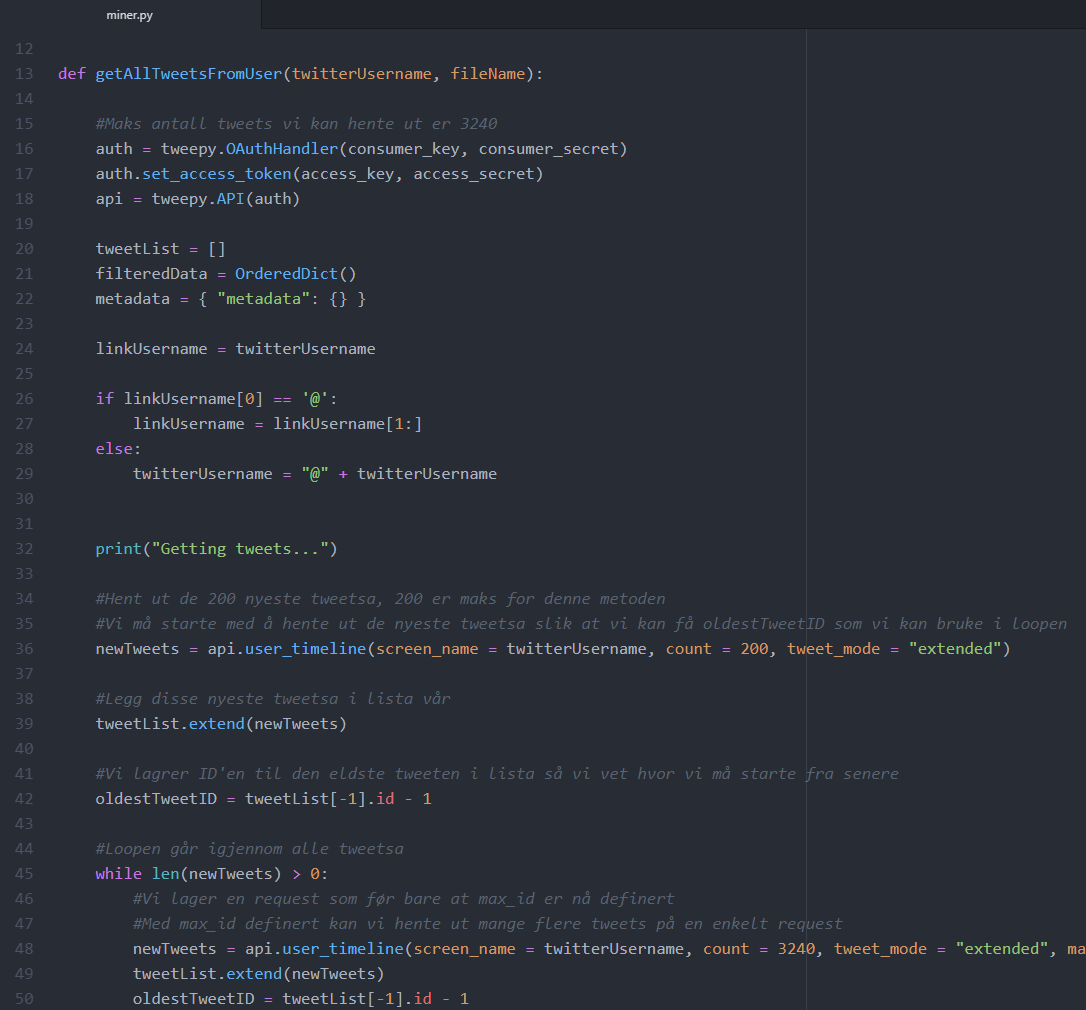Screen dimensions: 1086x1010
Task: Click line number 13 in the gutter
Action: pyautogui.click(x=25, y=74)
